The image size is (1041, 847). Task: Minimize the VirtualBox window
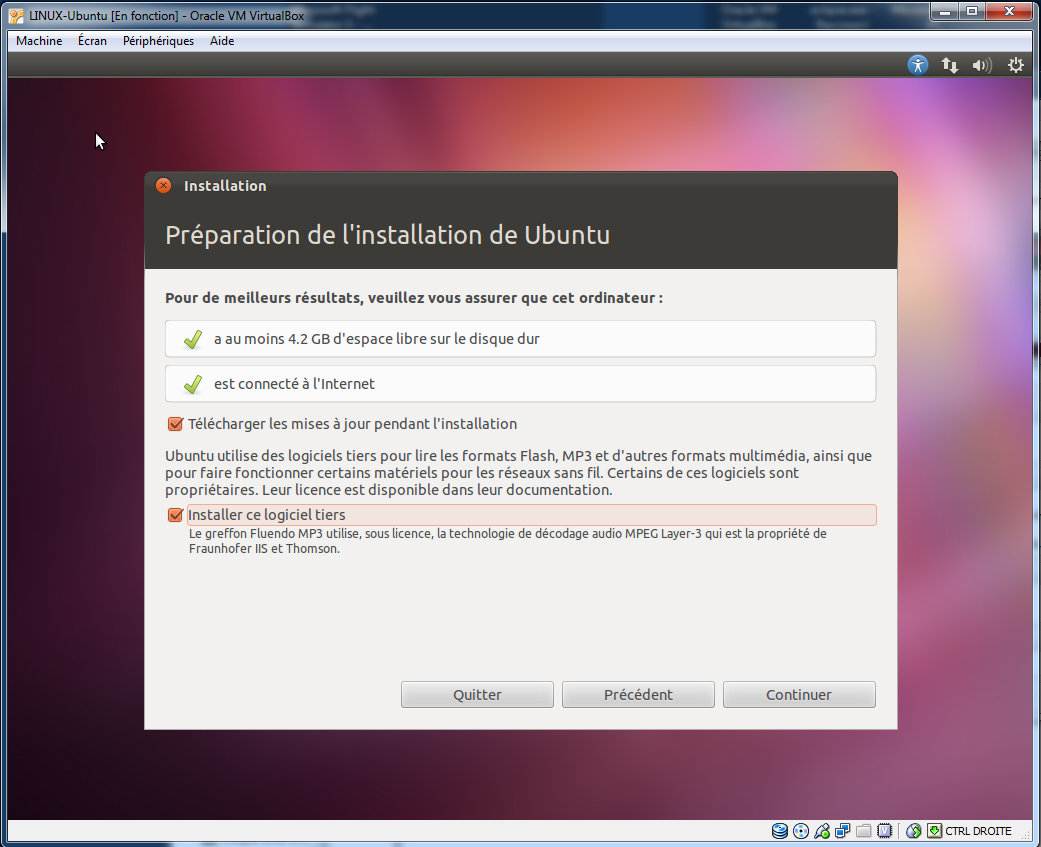945,11
